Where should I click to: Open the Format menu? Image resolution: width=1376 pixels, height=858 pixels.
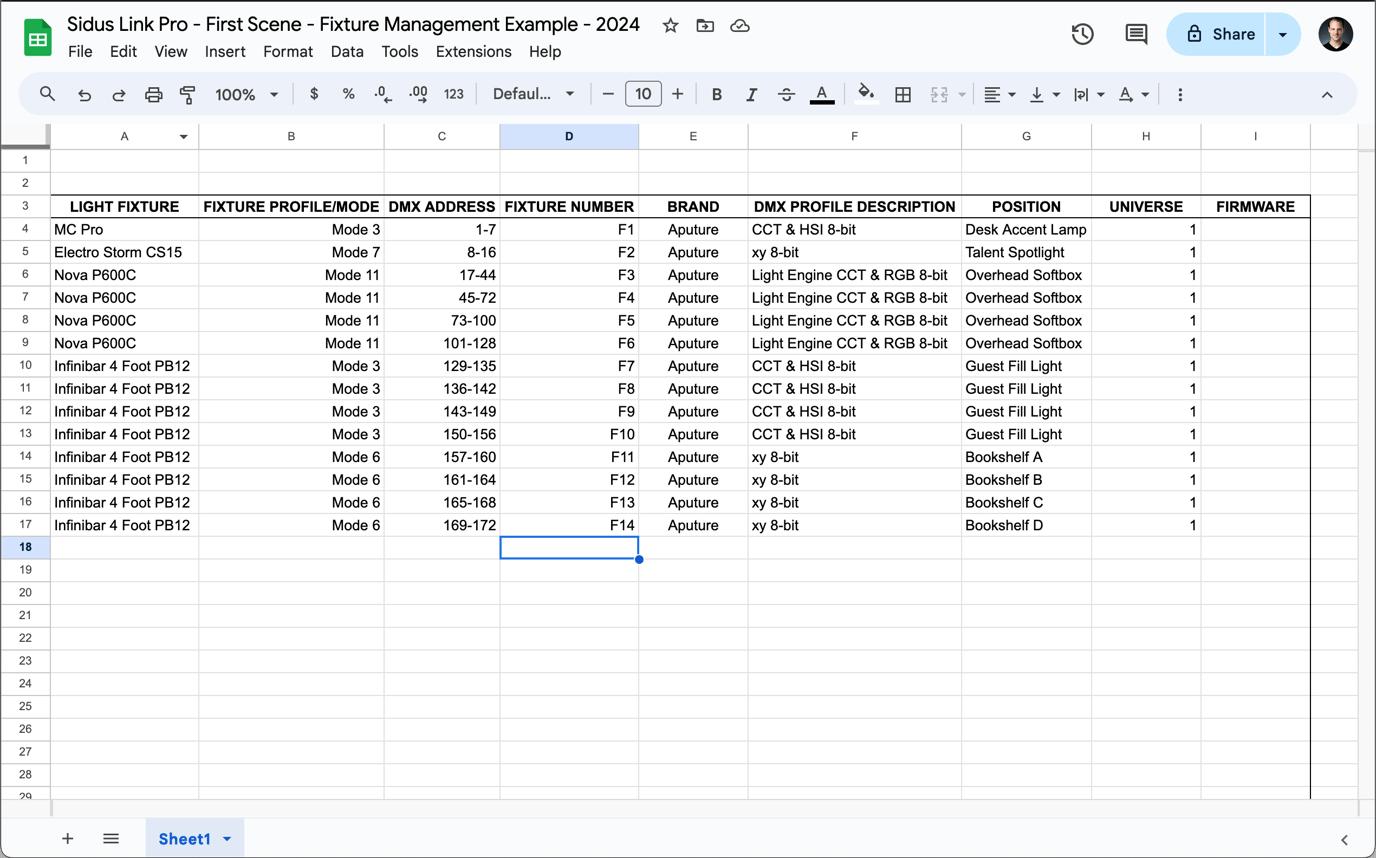[288, 52]
